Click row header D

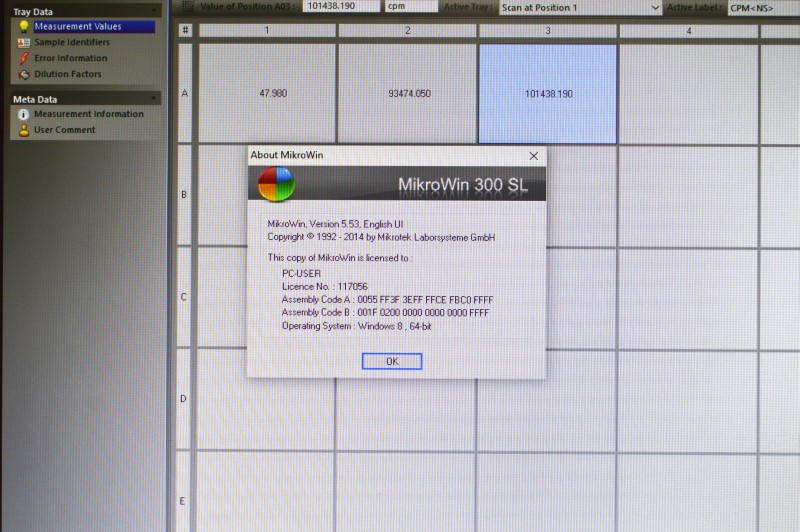(x=183, y=399)
